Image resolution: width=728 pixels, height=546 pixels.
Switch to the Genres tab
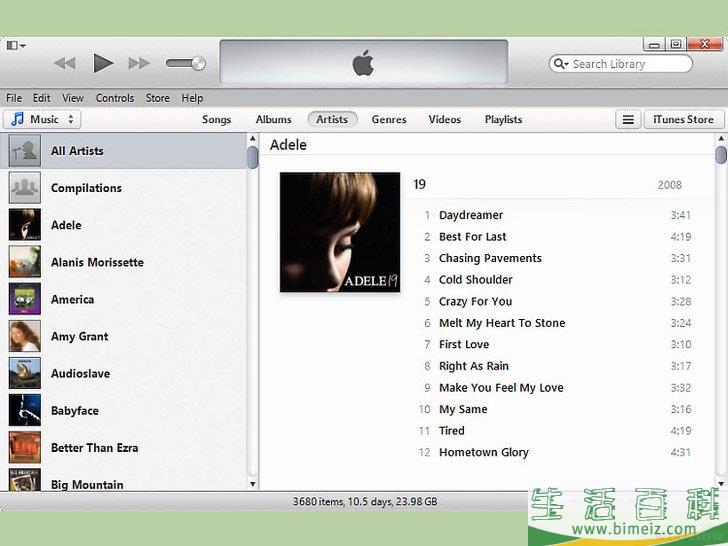point(389,119)
